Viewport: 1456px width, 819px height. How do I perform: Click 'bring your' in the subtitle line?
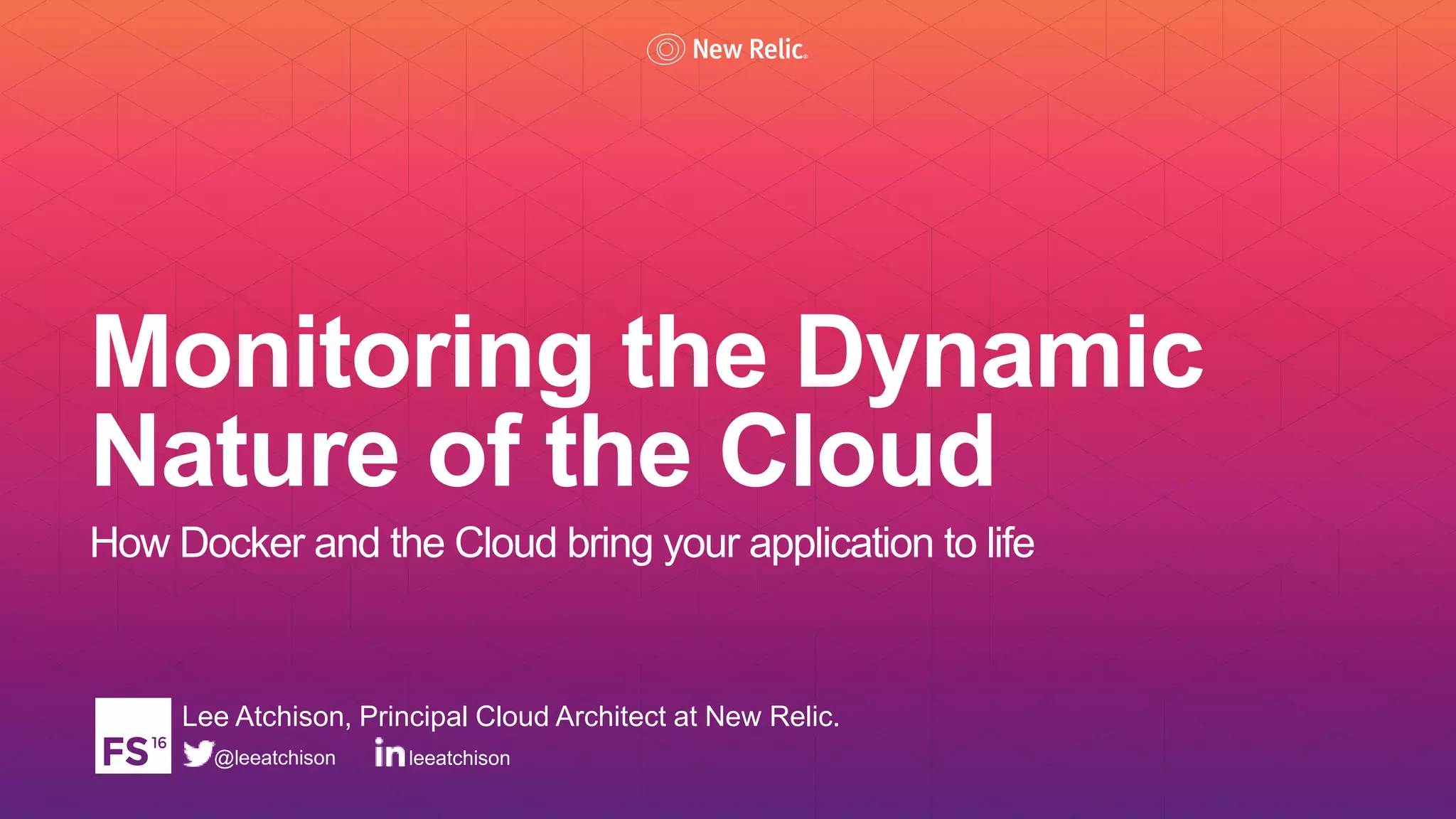coord(653,543)
